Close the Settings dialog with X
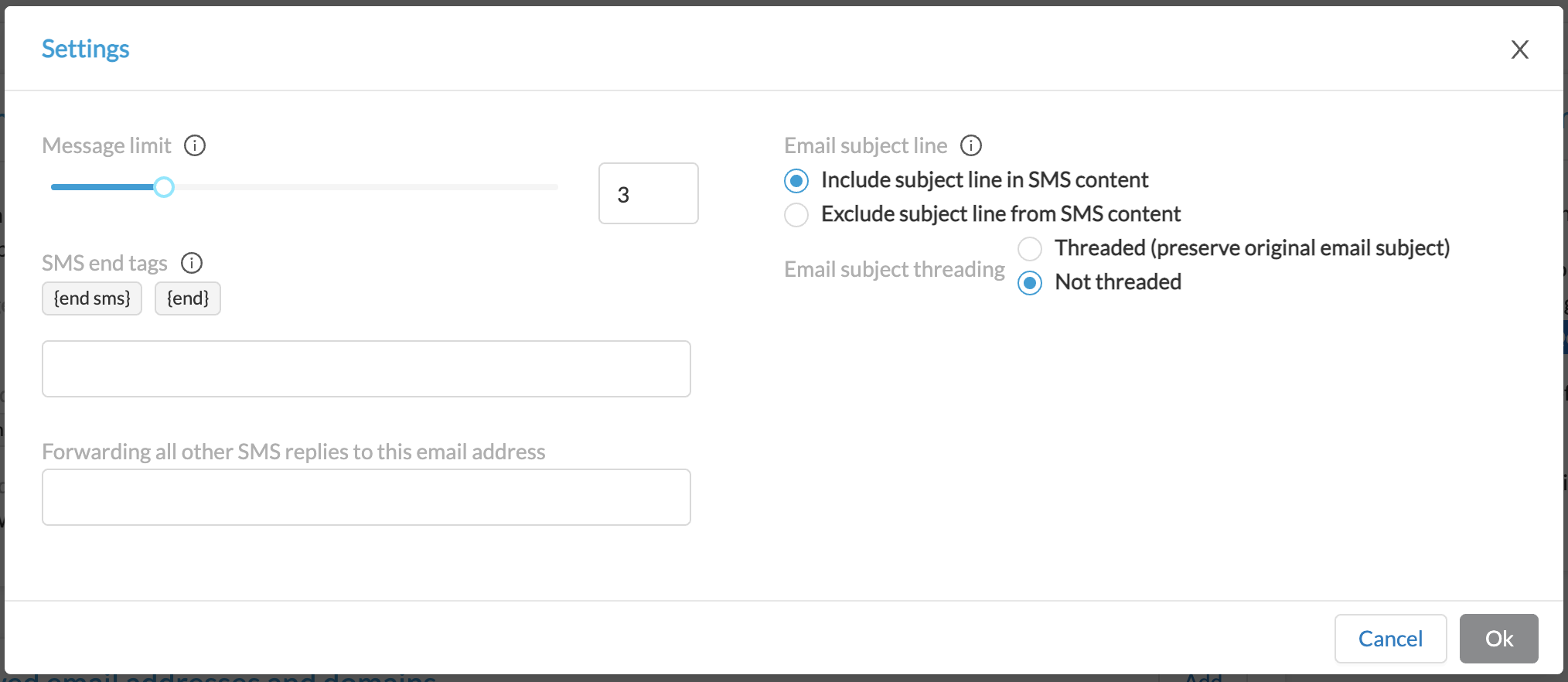Image resolution: width=1568 pixels, height=682 pixels. [x=1520, y=49]
